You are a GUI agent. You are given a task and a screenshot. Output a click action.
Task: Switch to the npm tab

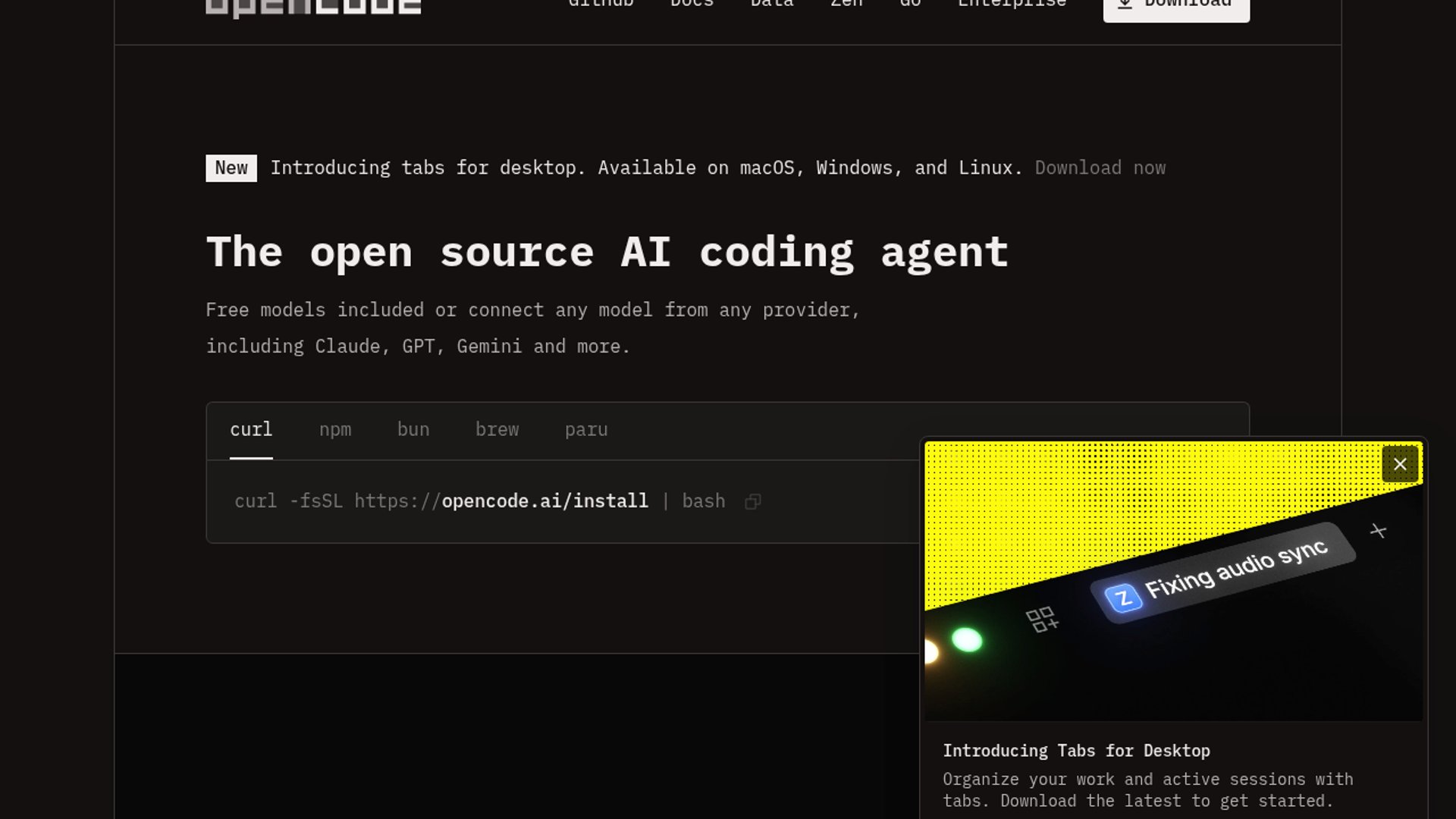click(335, 430)
